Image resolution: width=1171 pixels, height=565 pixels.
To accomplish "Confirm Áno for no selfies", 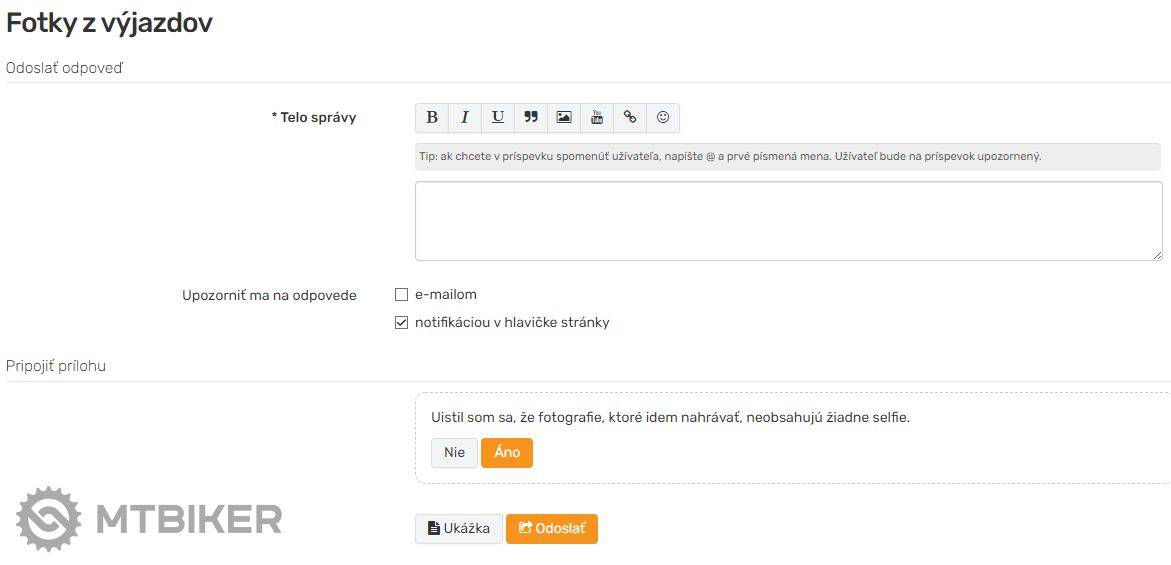I will (x=507, y=453).
